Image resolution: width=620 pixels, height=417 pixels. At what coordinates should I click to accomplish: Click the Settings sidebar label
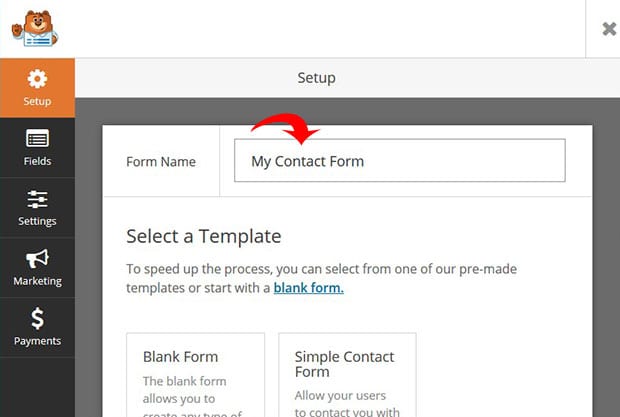pyautogui.click(x=37, y=221)
